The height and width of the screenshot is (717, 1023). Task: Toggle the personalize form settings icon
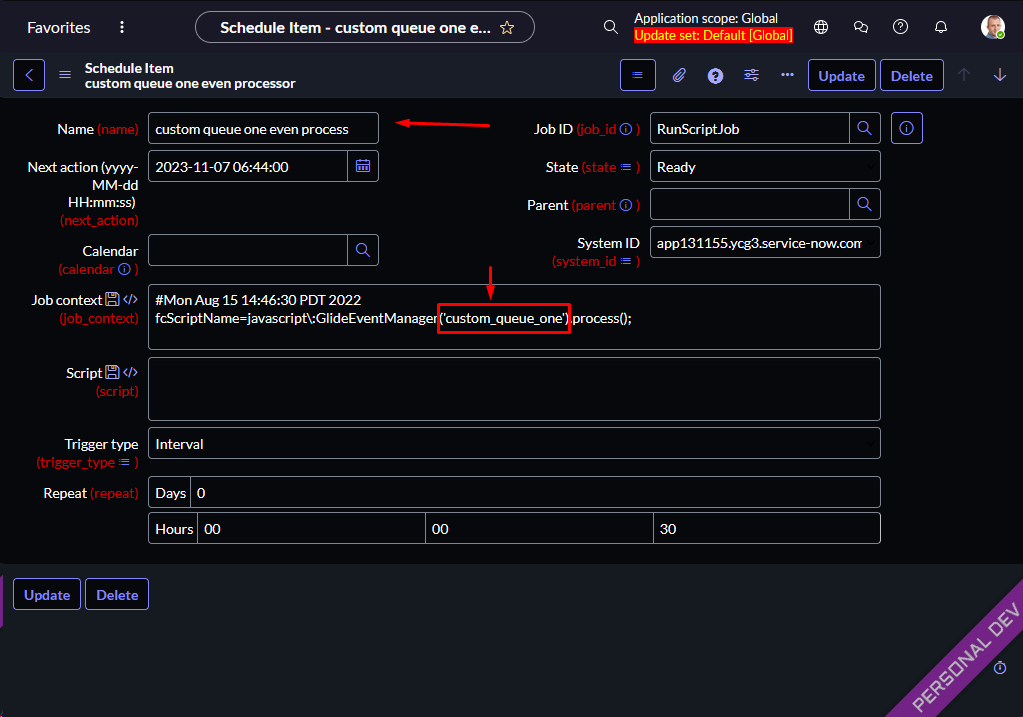[752, 75]
